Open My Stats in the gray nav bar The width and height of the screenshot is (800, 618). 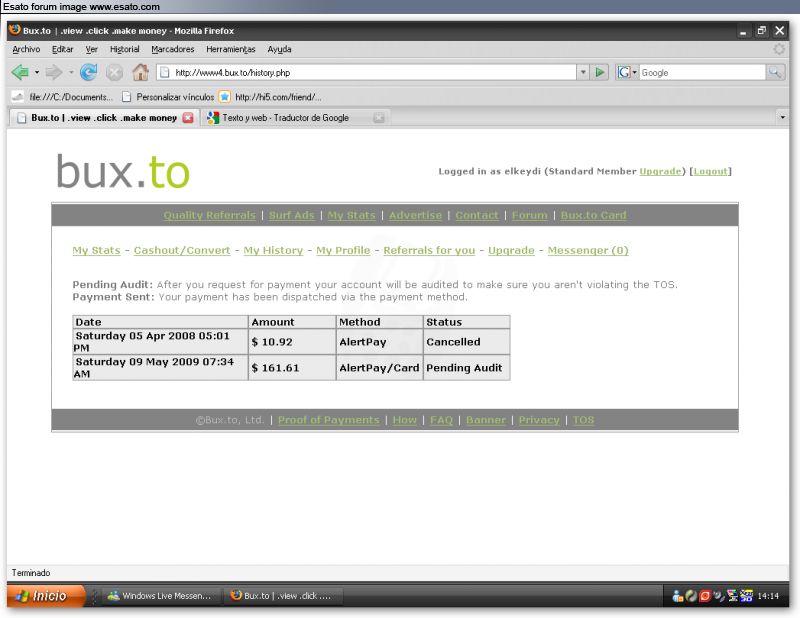[351, 215]
